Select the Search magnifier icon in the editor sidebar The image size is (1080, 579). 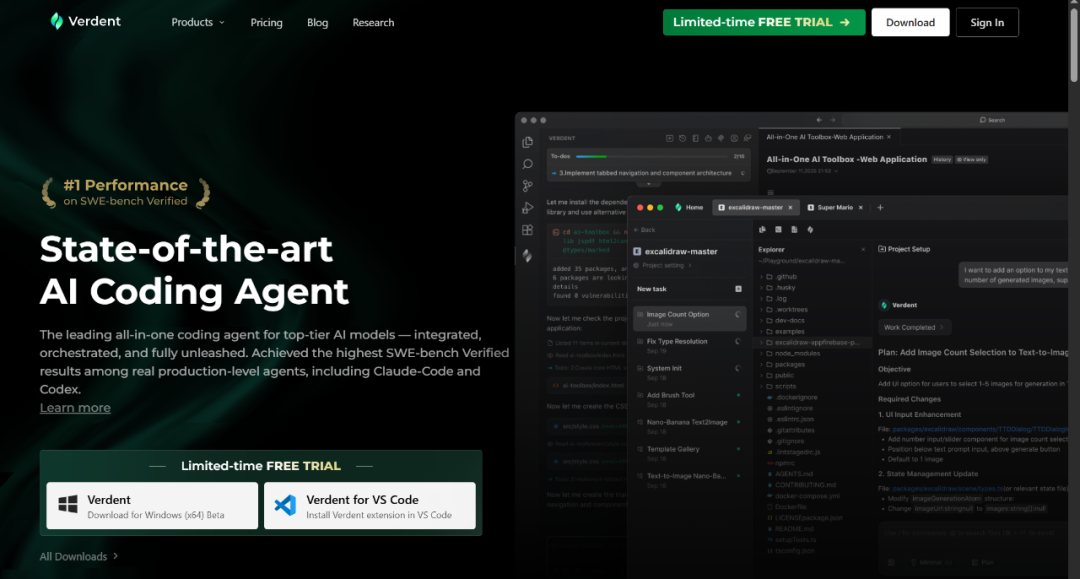click(x=527, y=164)
